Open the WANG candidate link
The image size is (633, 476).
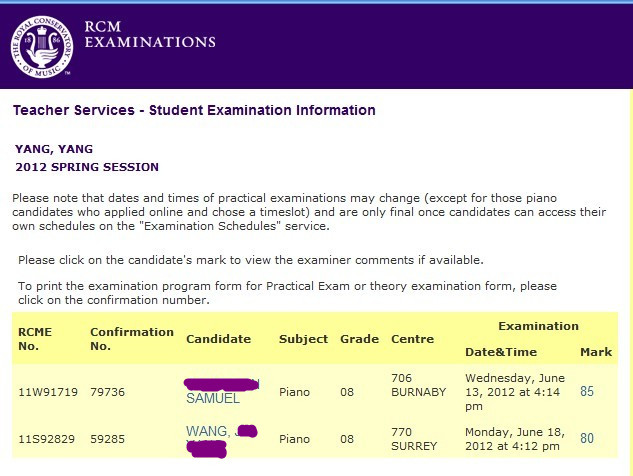tap(221, 440)
